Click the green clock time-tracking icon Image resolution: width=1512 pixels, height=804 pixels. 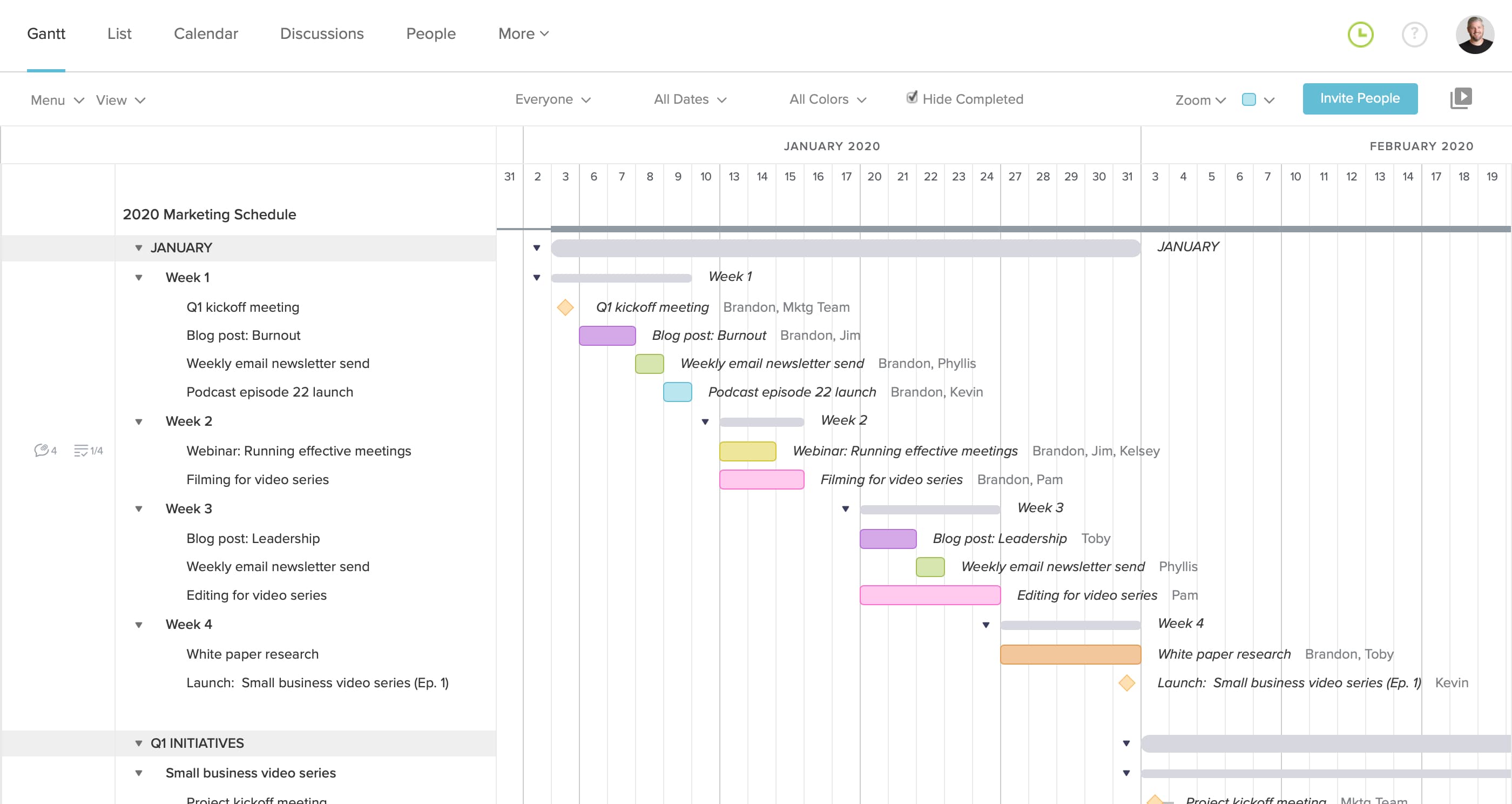pyautogui.click(x=1360, y=34)
